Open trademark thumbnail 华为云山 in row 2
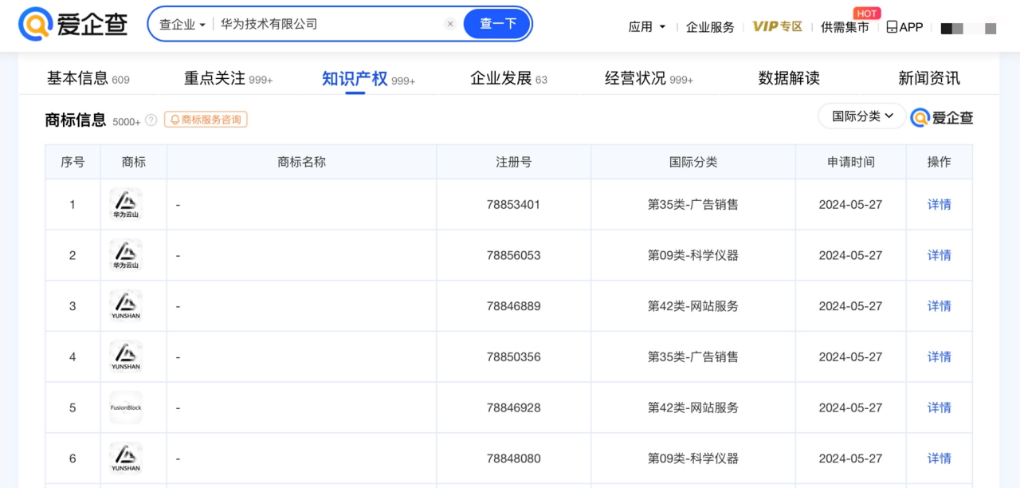Viewport: 1020px width, 488px height. (x=126, y=255)
